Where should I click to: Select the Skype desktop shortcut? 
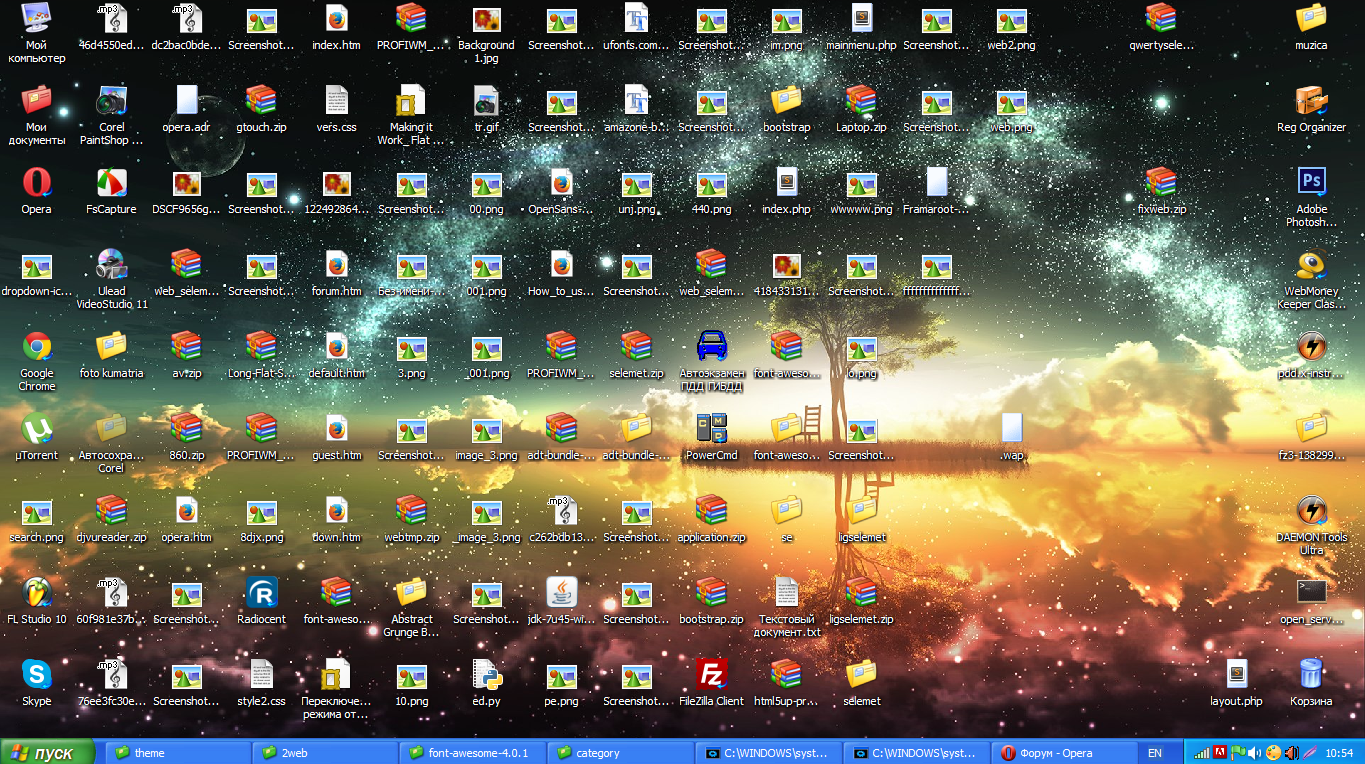pos(37,676)
